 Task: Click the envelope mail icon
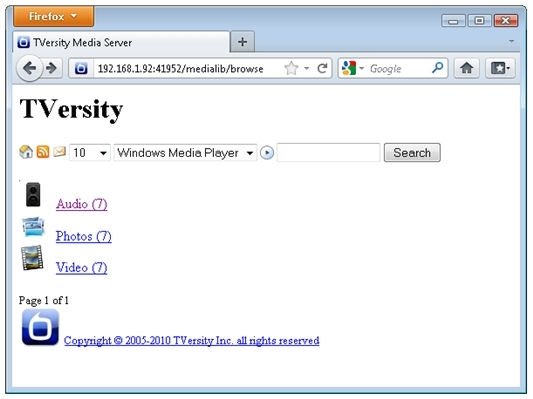[59, 151]
